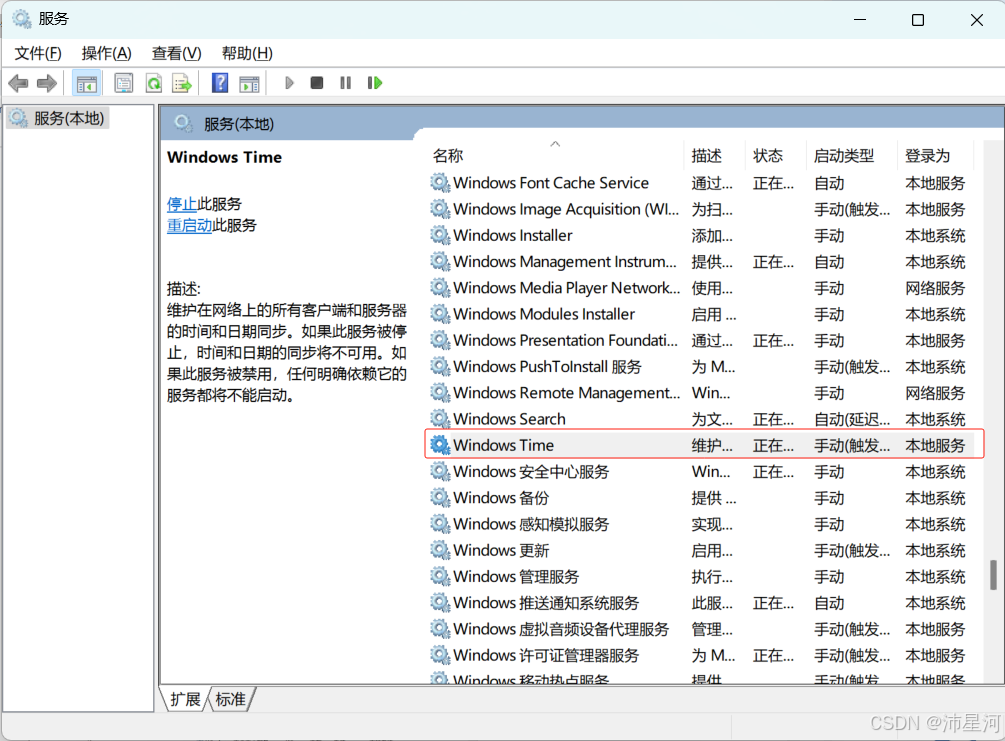The height and width of the screenshot is (741, 1005).
Task: Restart service with the restart button
Action: (x=375, y=83)
